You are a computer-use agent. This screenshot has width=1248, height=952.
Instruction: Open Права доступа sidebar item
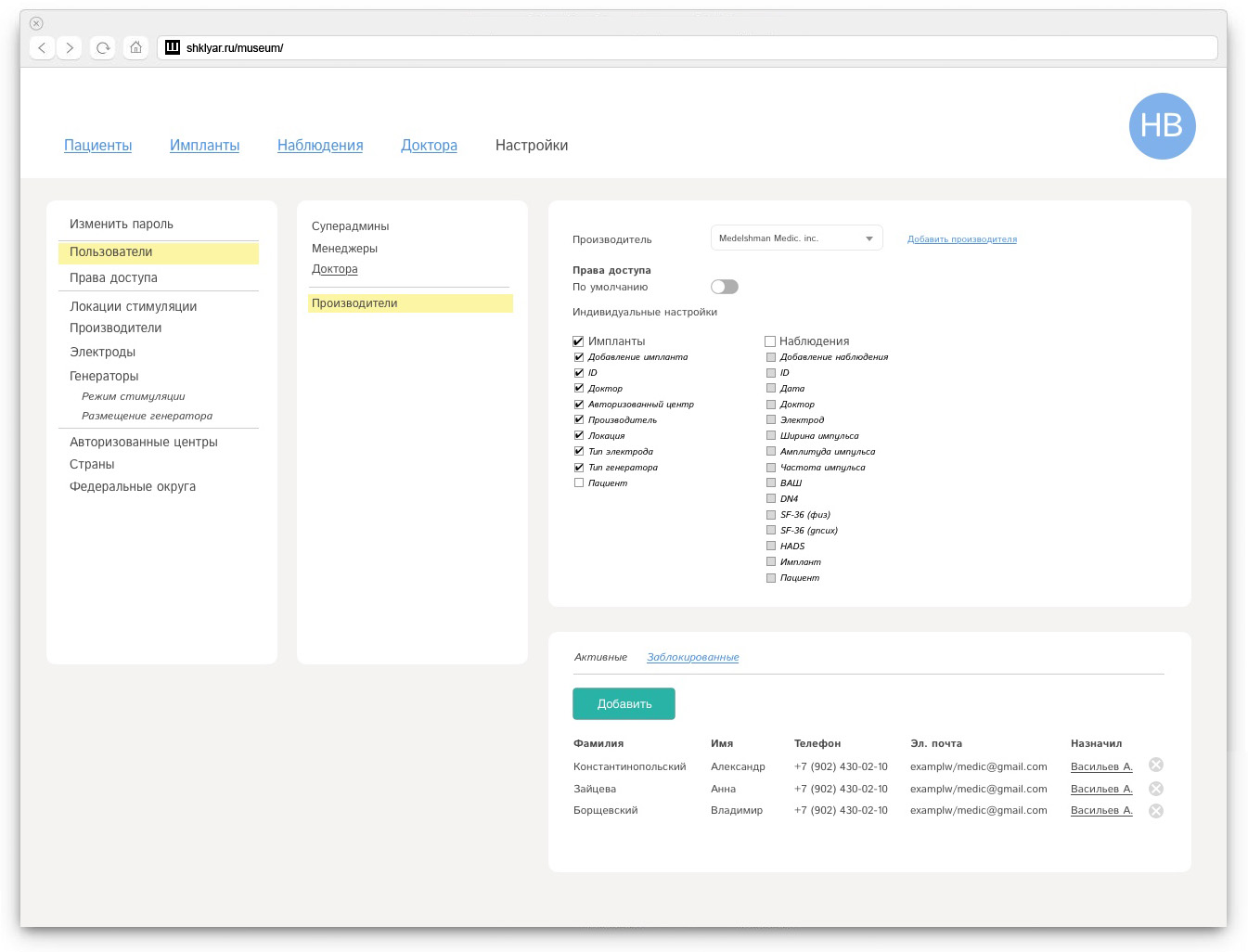tap(113, 278)
